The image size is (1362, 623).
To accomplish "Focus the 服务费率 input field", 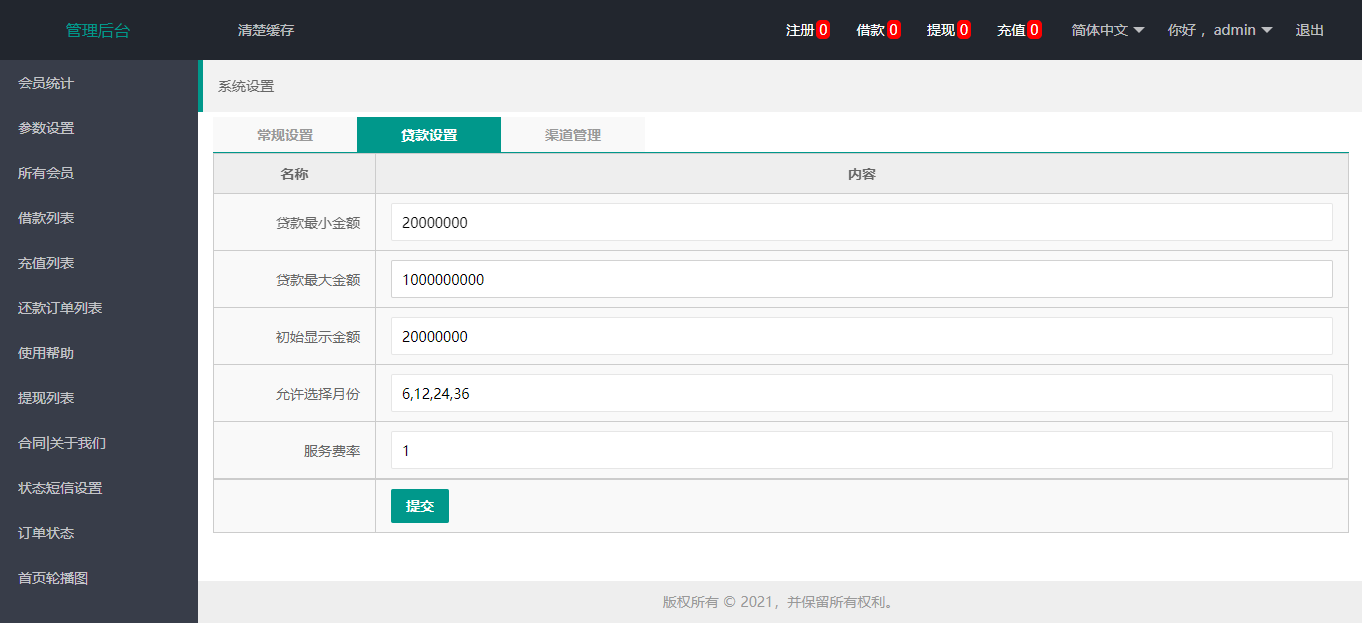I will (862, 450).
